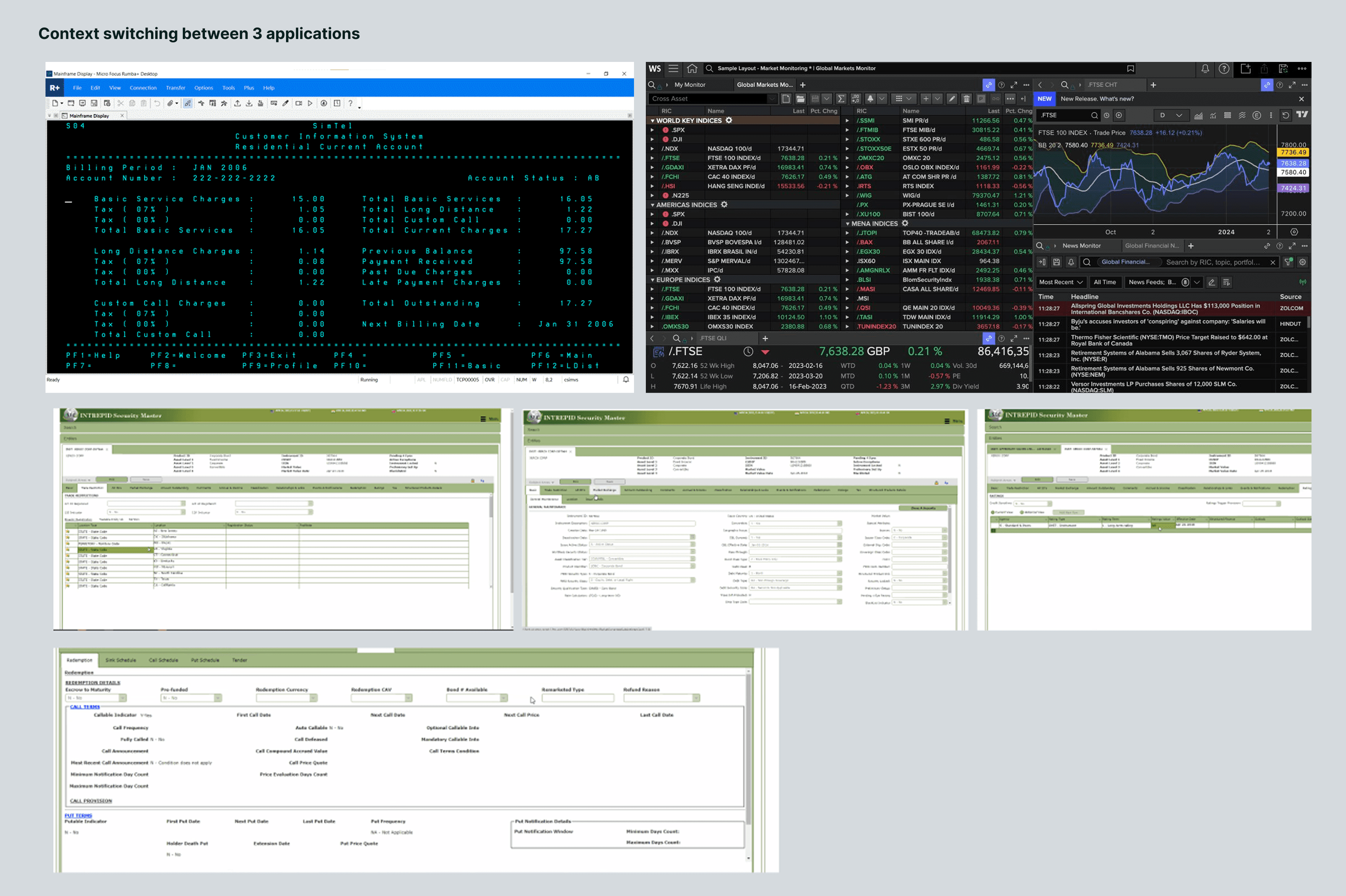Toggle the chart panel link icon
Image resolution: width=1346 pixels, height=896 pixels.
click(x=1266, y=84)
